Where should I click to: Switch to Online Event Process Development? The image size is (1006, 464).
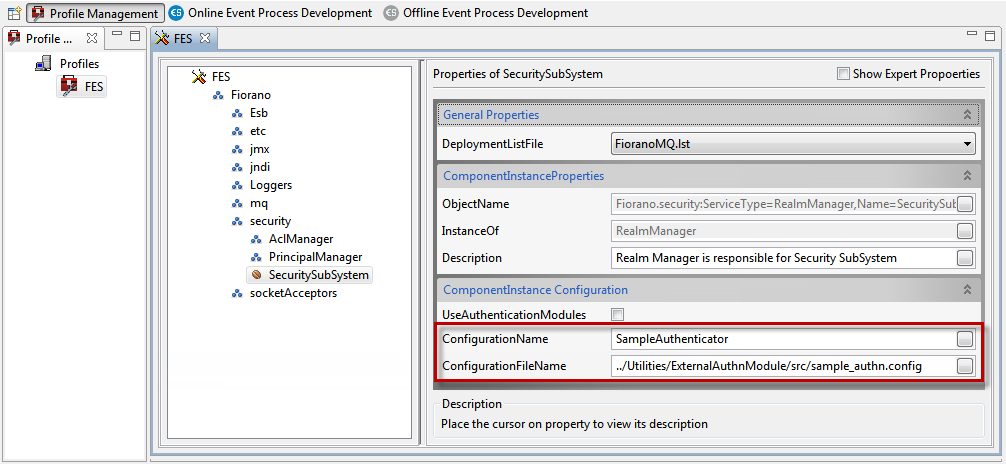click(x=271, y=13)
